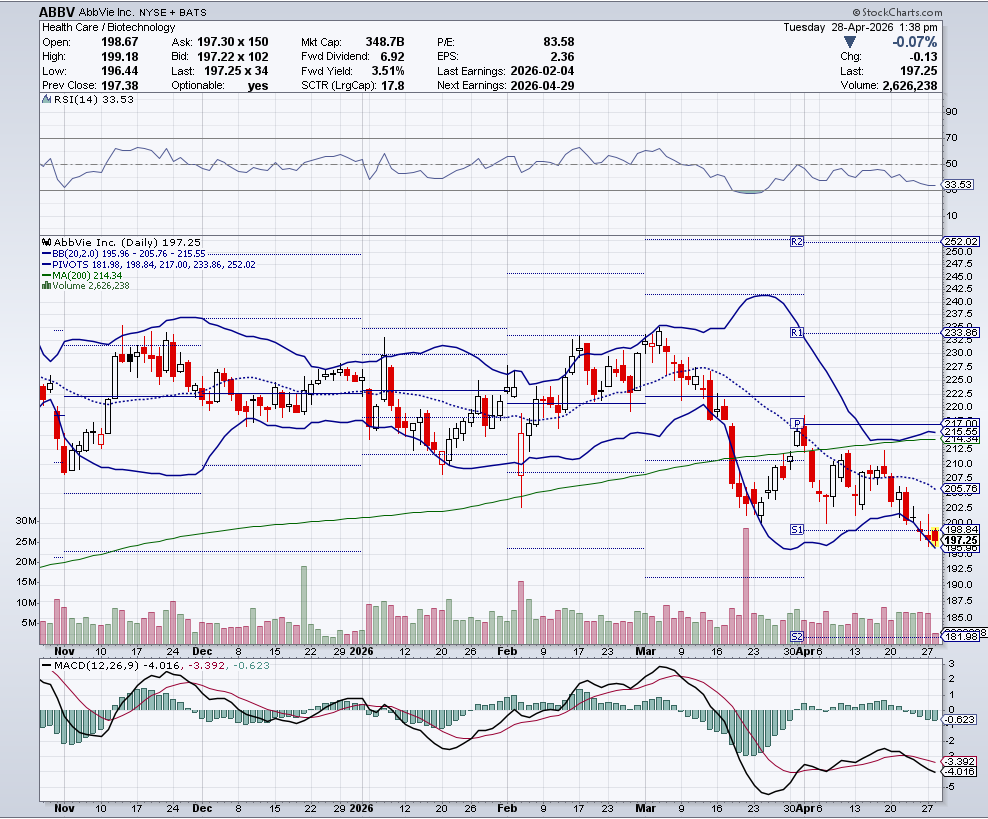Click the 33.53 RSI value tag on axis

click(x=958, y=185)
